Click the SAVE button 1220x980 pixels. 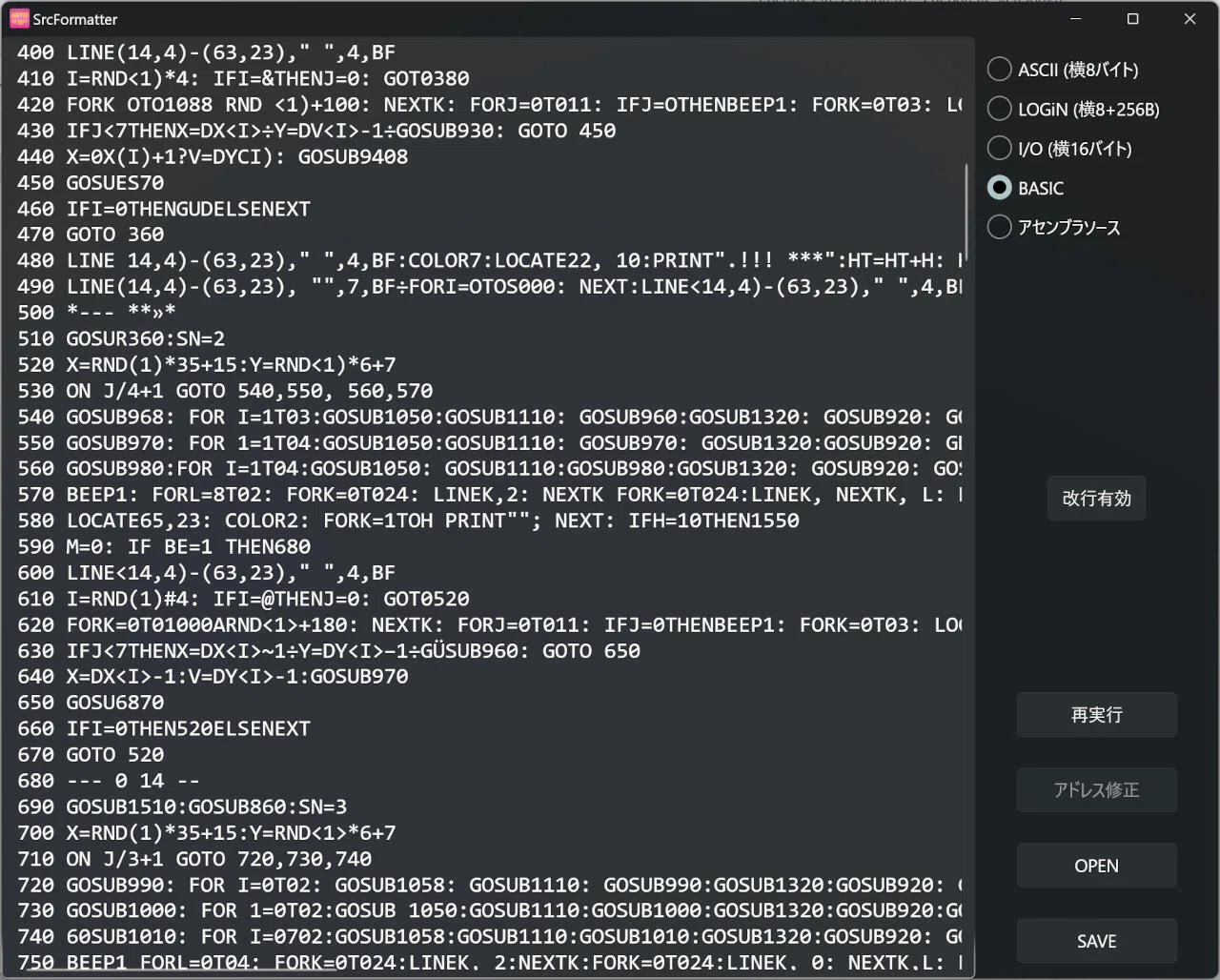click(1096, 941)
